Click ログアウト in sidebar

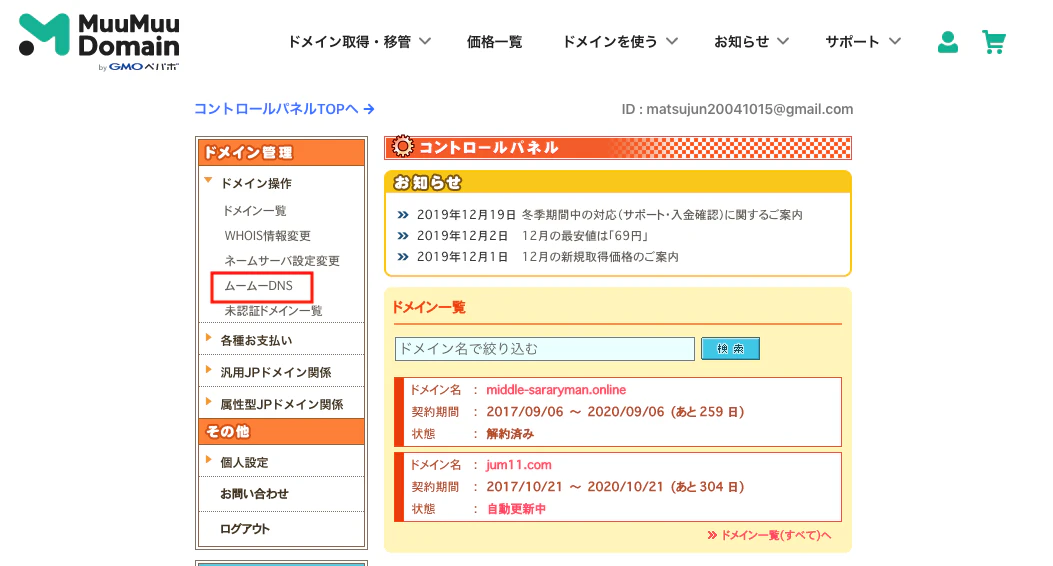pyautogui.click(x=245, y=529)
